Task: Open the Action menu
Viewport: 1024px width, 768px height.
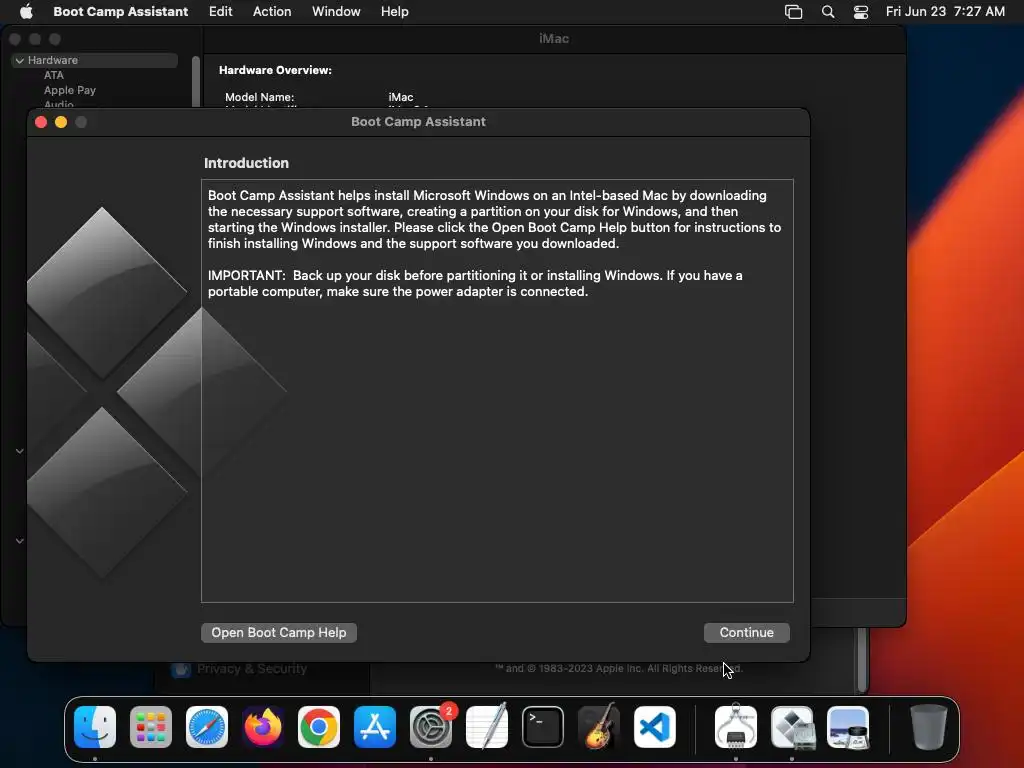Action: (x=272, y=11)
